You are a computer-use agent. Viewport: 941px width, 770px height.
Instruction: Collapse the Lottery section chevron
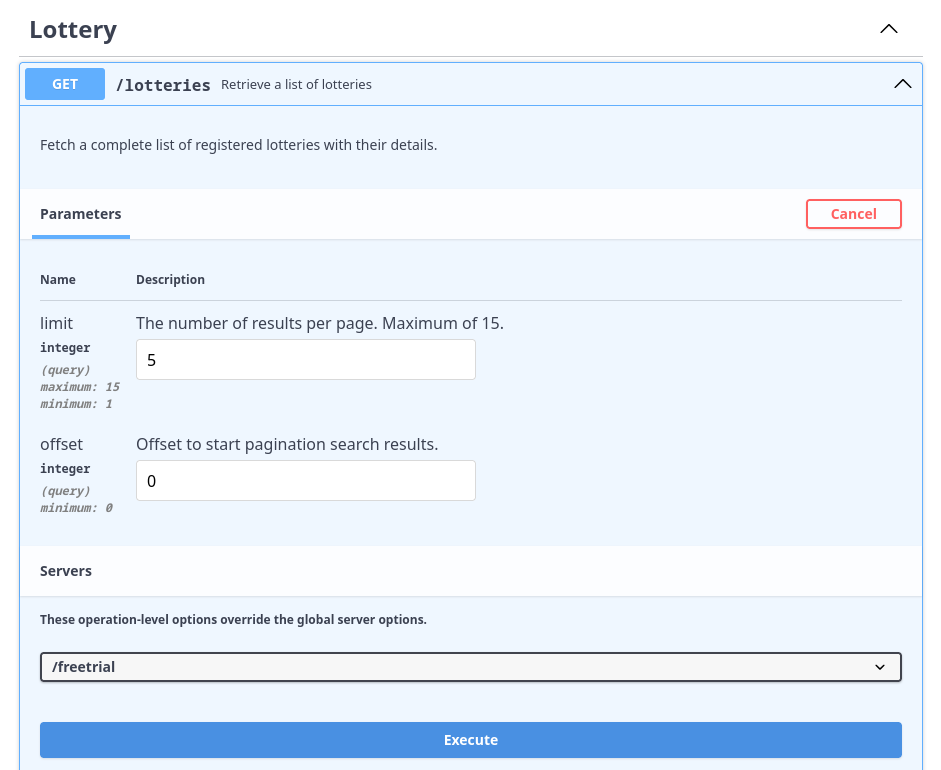(889, 29)
